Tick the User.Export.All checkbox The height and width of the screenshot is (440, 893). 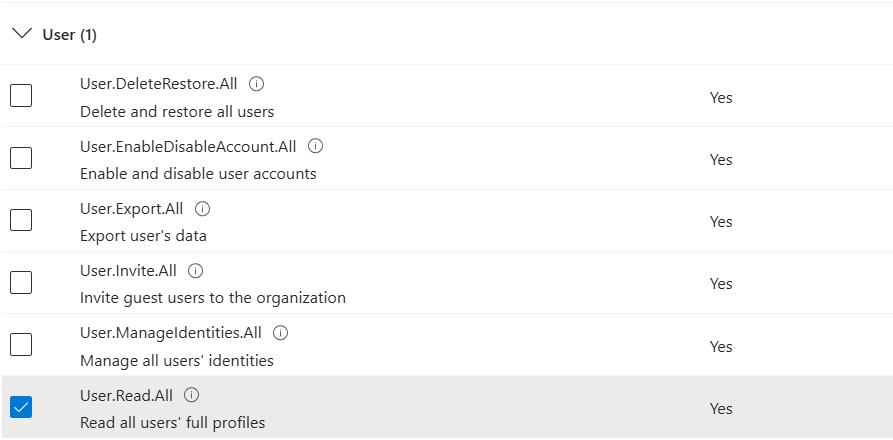(21, 220)
